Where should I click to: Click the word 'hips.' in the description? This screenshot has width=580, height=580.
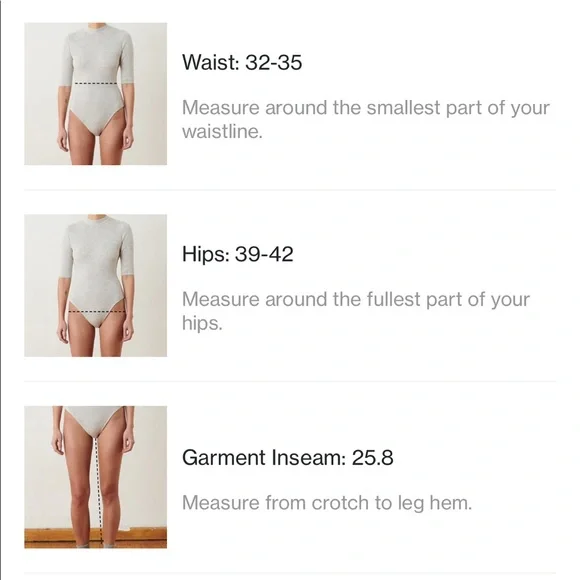[x=202, y=324]
